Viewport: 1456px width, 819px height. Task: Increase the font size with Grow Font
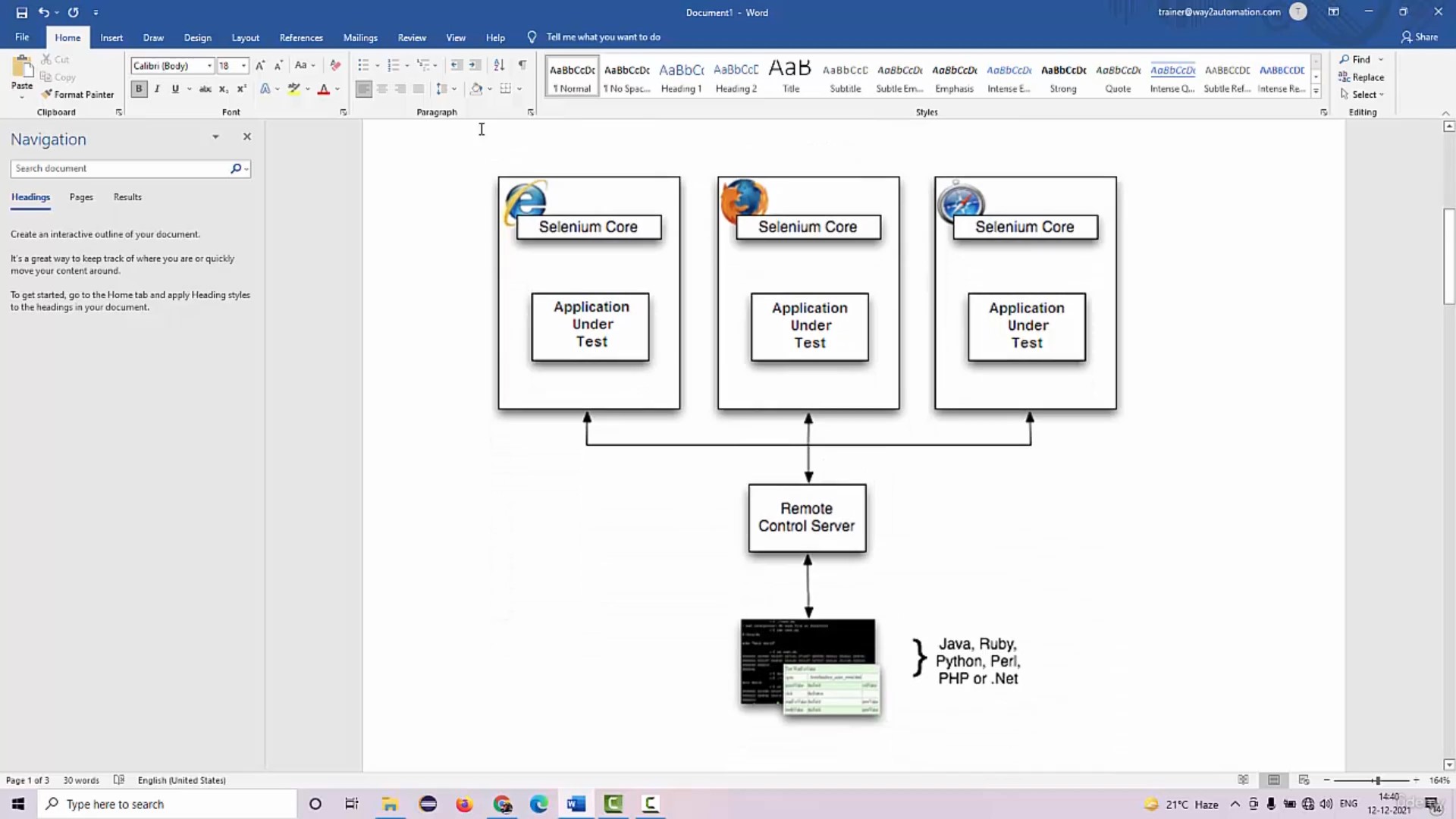tap(260, 66)
